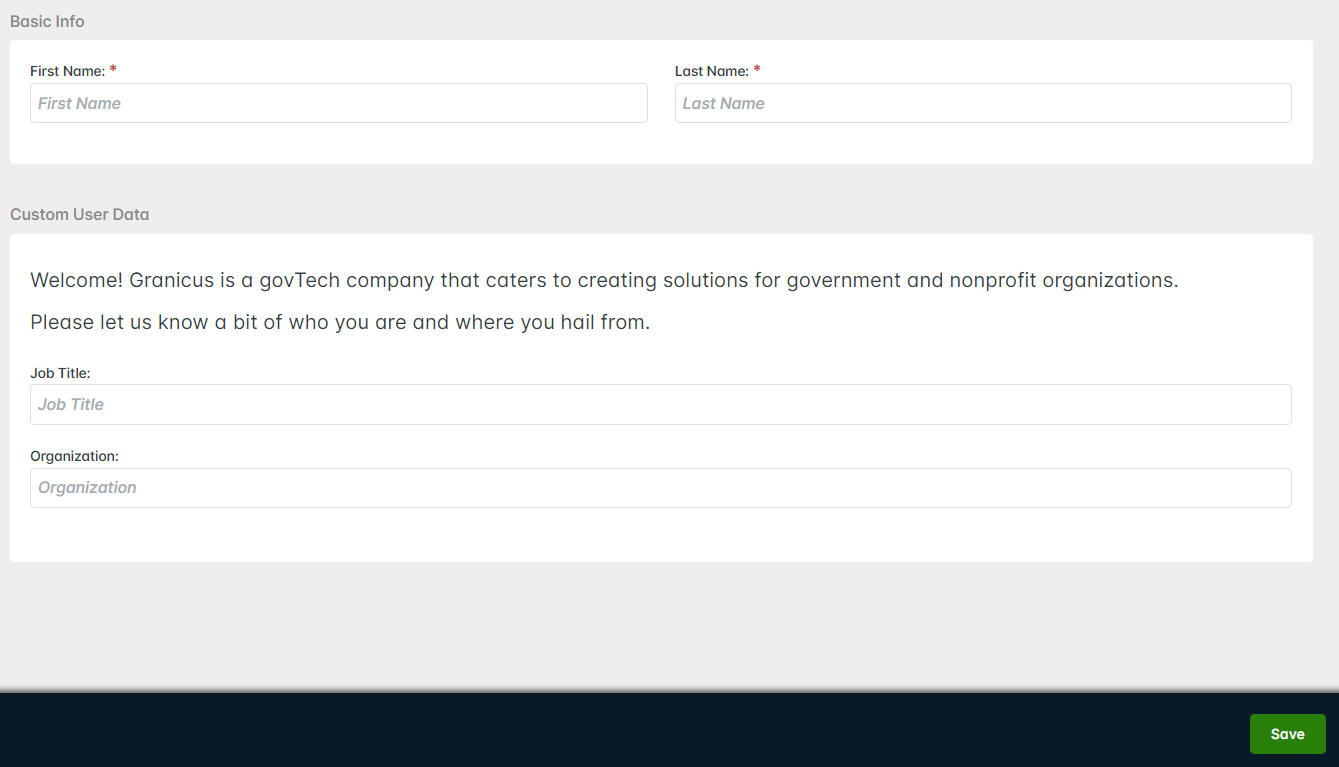
Task: Click the "Last Name:" label
Action: point(711,71)
